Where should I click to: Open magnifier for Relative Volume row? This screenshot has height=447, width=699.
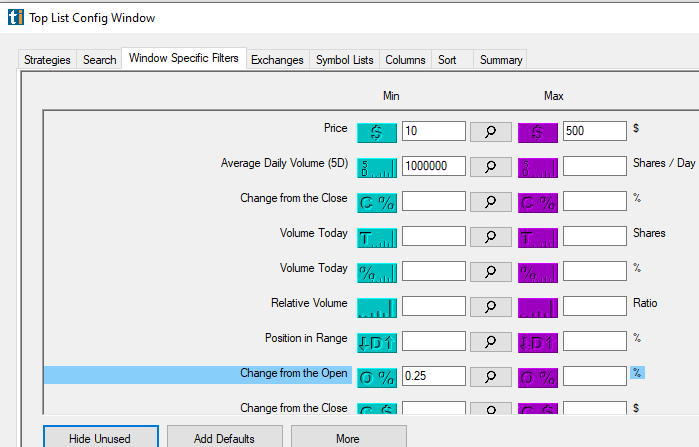coord(491,307)
